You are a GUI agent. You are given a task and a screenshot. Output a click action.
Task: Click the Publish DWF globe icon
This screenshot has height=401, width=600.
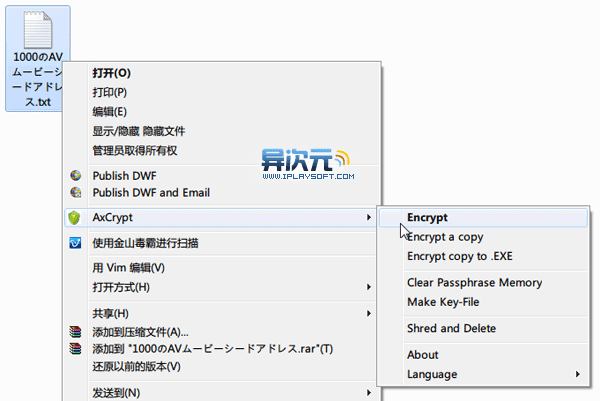click(x=74, y=175)
